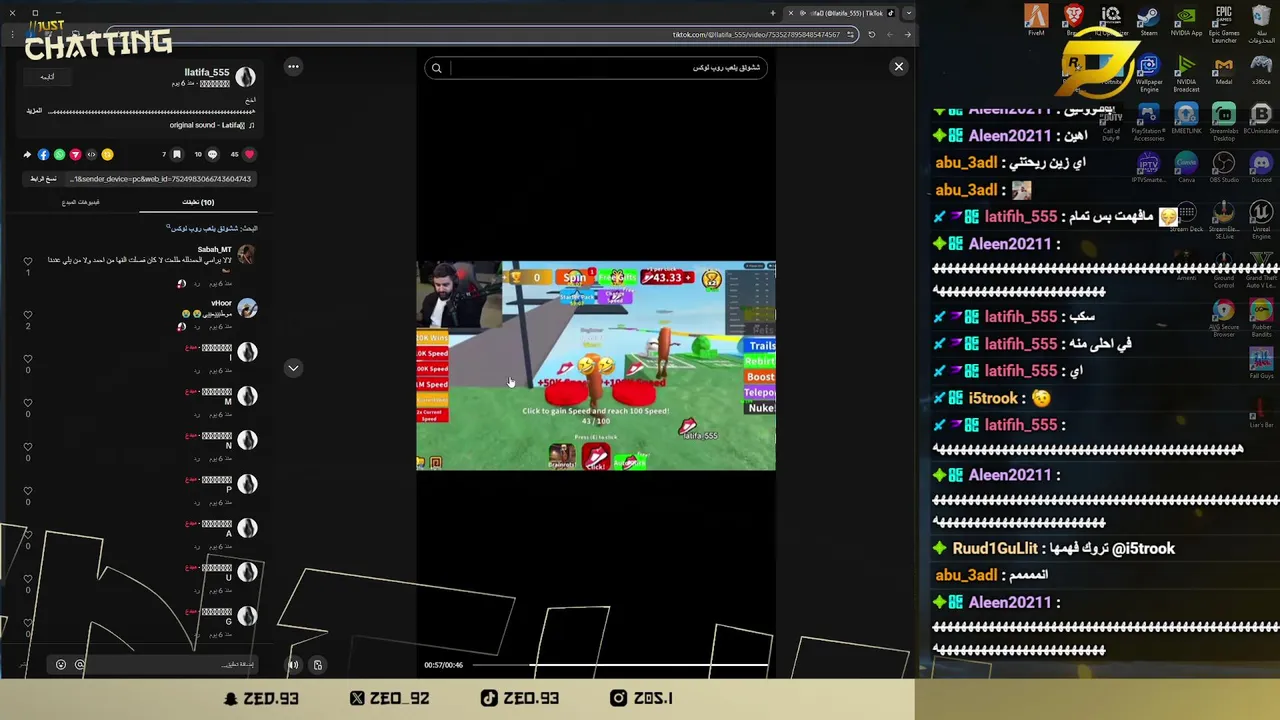Open Epic Games Launcher shortcut
Screen dimensions: 1280x720
[x=1224, y=24]
